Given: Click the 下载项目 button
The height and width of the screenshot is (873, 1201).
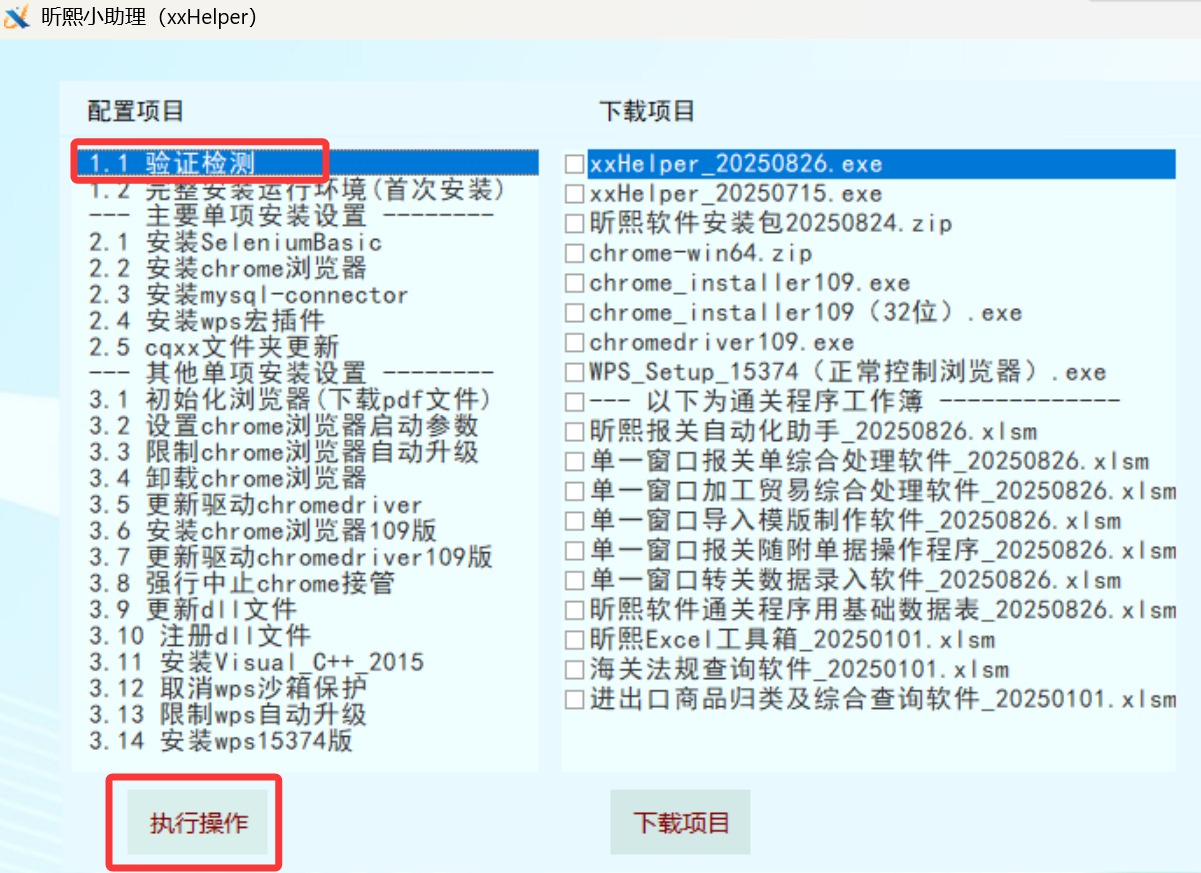Looking at the screenshot, I should click(x=680, y=823).
